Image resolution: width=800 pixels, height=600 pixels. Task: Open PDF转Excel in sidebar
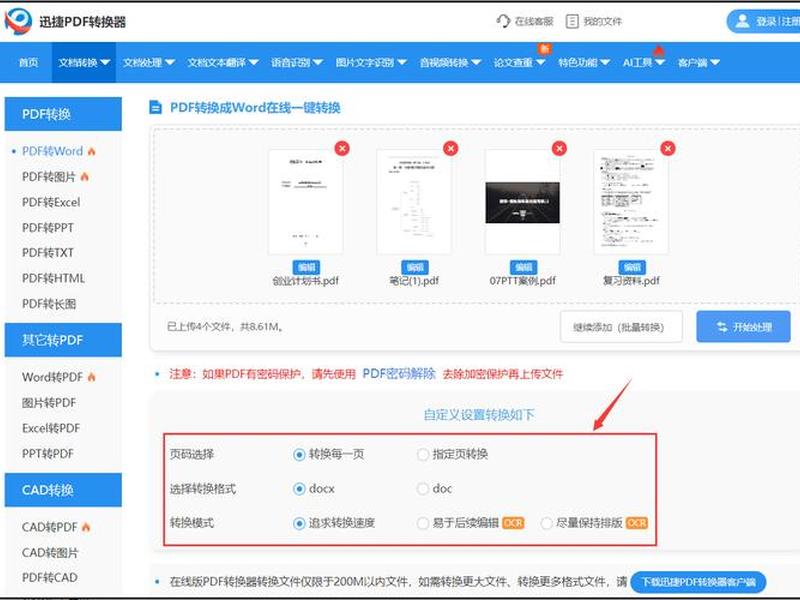pos(51,203)
